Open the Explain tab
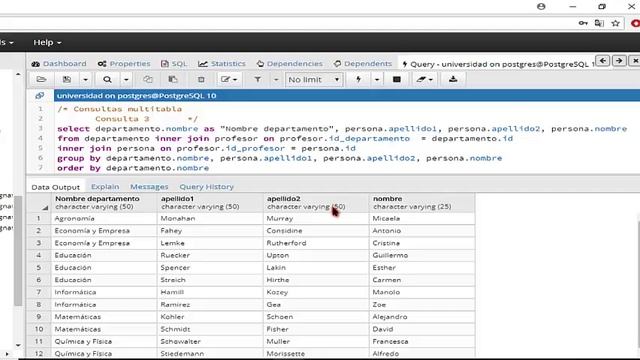The width and height of the screenshot is (640, 360). click(x=105, y=187)
